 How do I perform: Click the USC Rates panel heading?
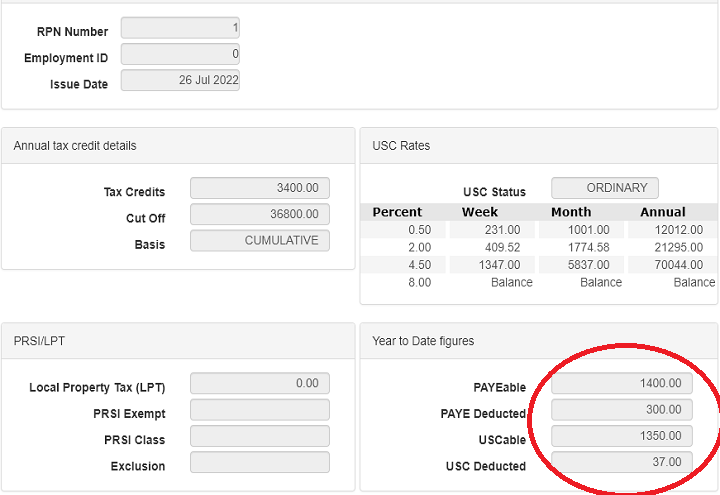coord(401,146)
